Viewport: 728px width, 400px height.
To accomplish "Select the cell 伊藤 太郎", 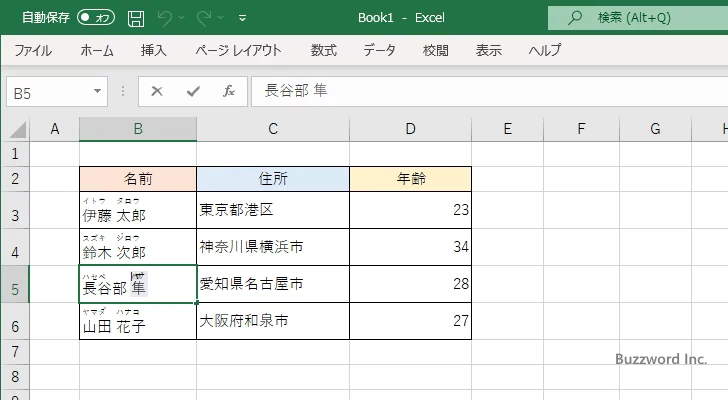I will pyautogui.click(x=138, y=210).
